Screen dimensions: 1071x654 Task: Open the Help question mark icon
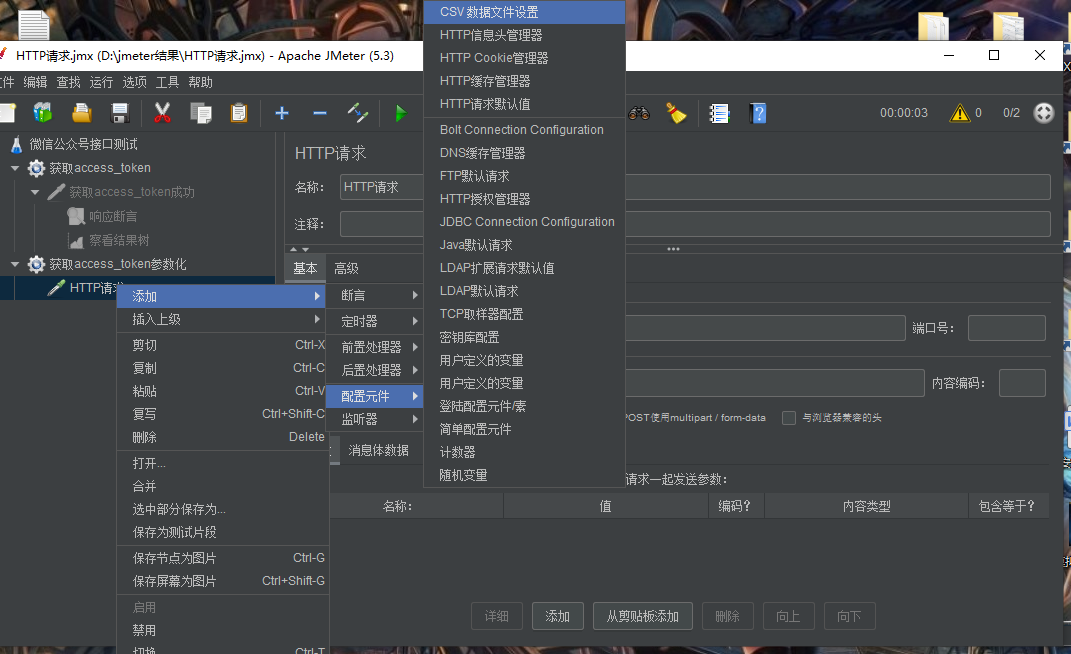click(758, 113)
